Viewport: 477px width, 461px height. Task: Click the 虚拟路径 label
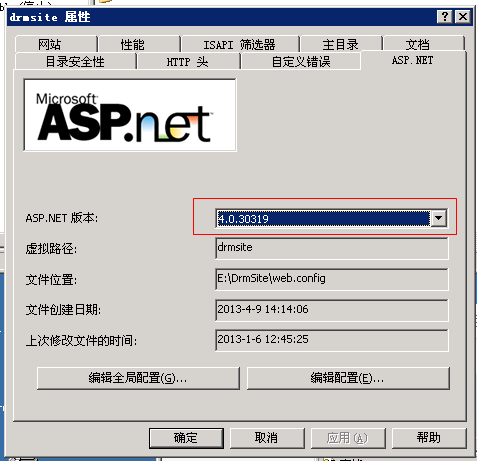click(x=51, y=249)
